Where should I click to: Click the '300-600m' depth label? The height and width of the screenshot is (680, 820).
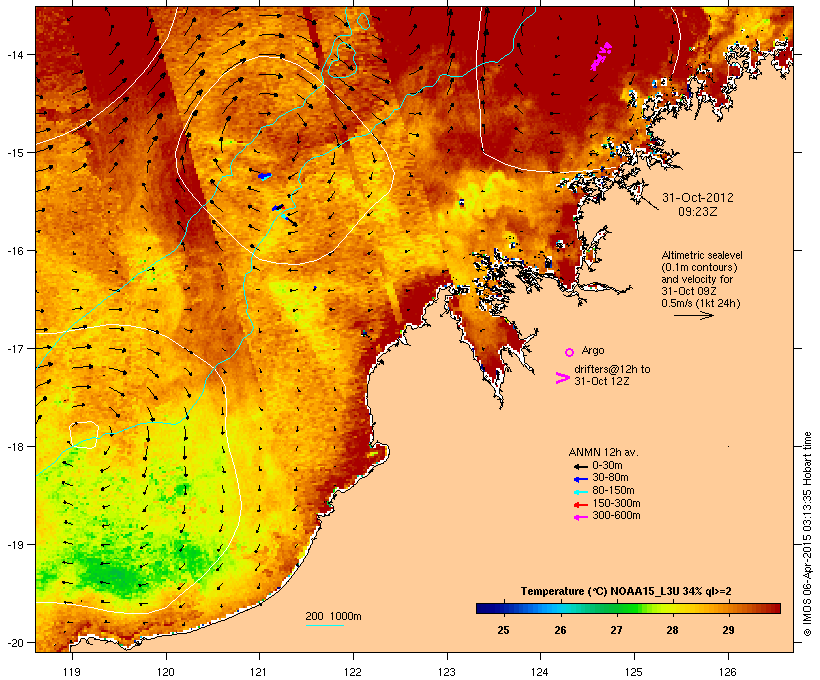click(617, 516)
